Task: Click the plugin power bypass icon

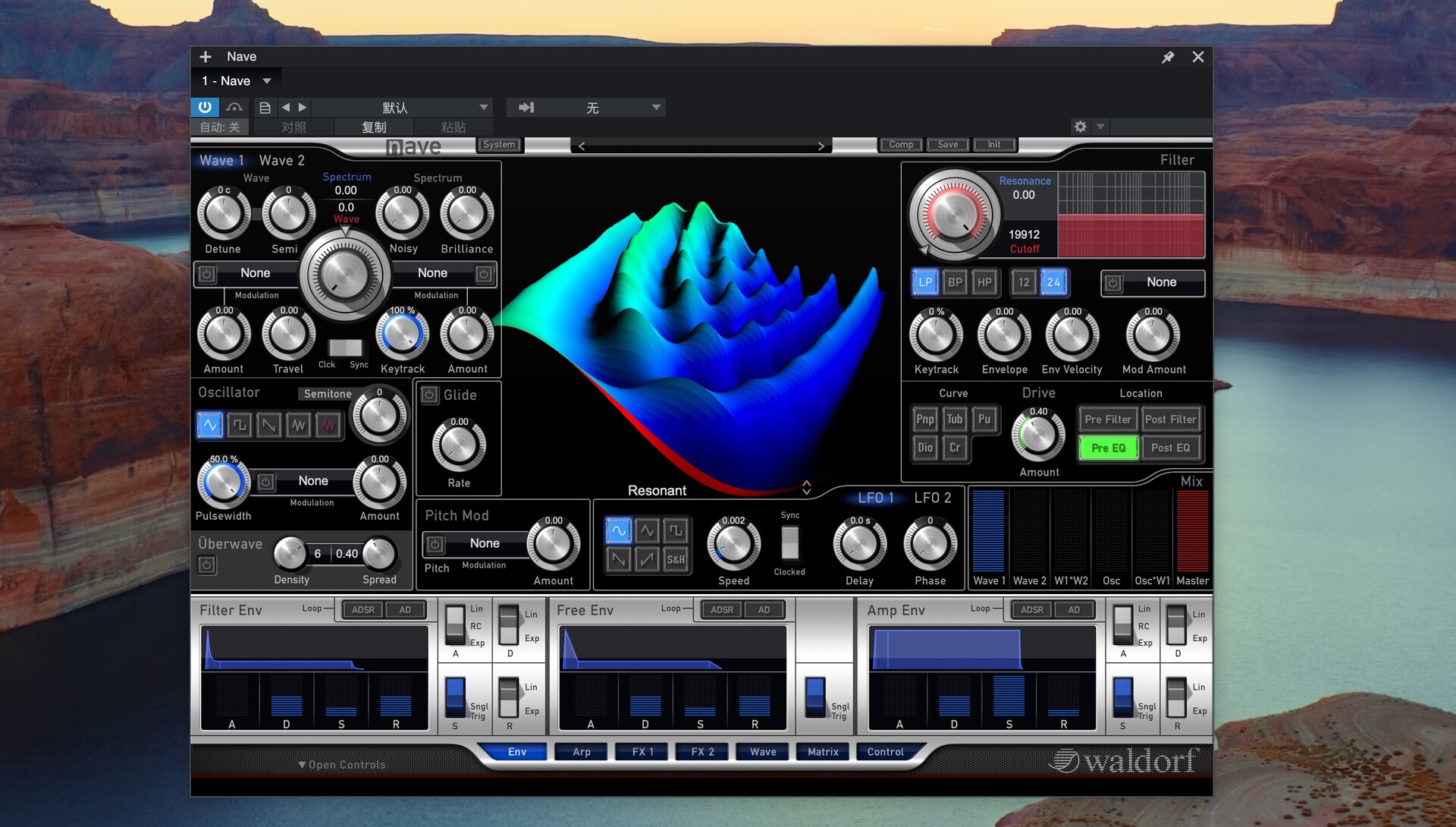Action: tap(205, 107)
